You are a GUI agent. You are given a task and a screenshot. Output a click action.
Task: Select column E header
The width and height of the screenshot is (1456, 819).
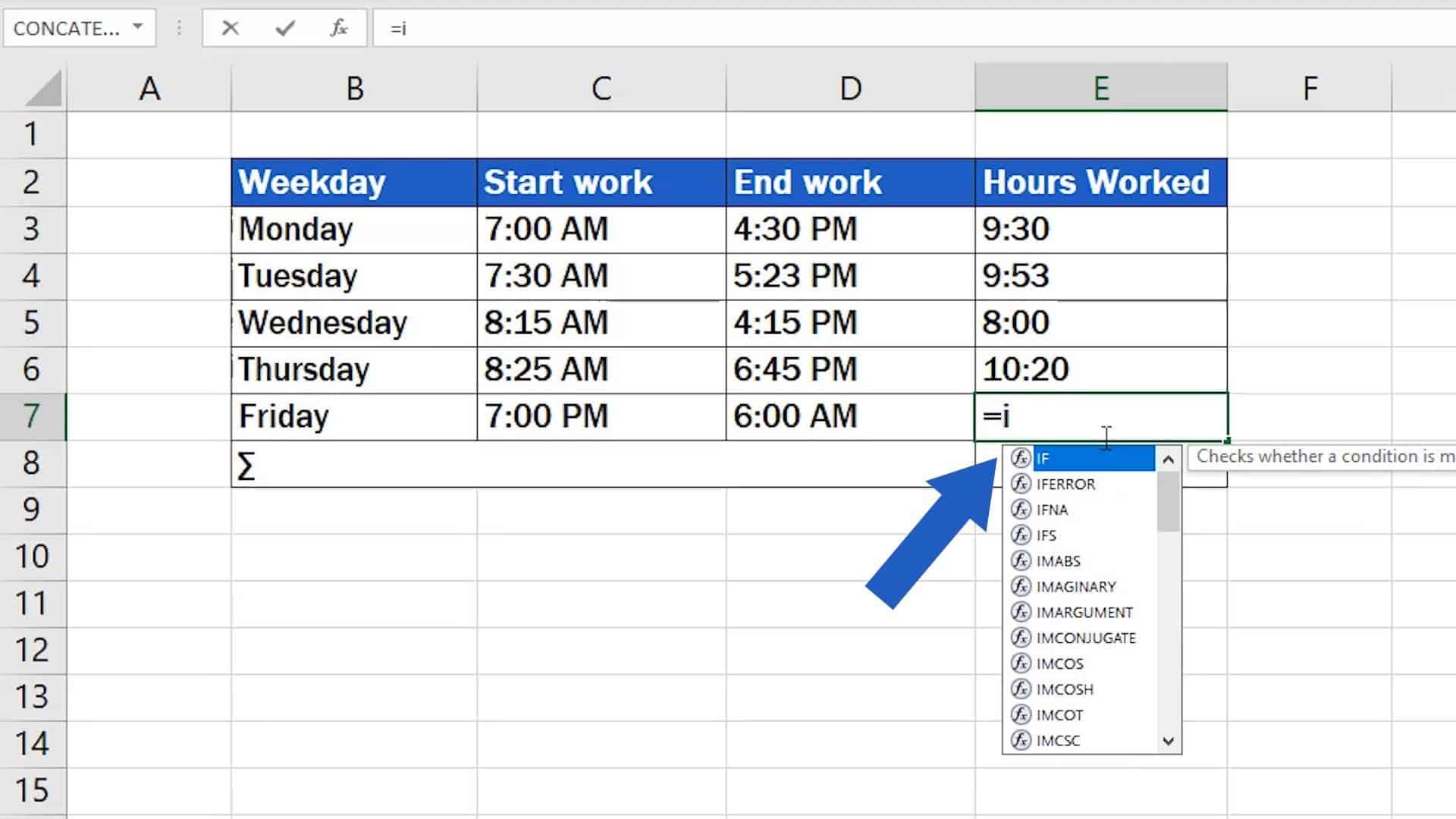tap(1101, 88)
